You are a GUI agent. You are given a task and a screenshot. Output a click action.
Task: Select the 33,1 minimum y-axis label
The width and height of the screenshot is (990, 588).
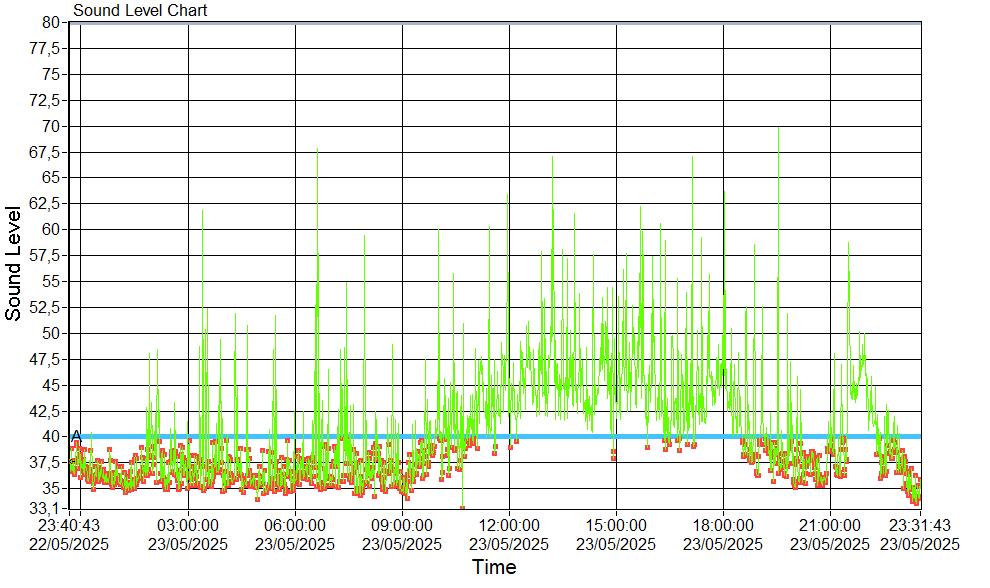click(x=48, y=509)
